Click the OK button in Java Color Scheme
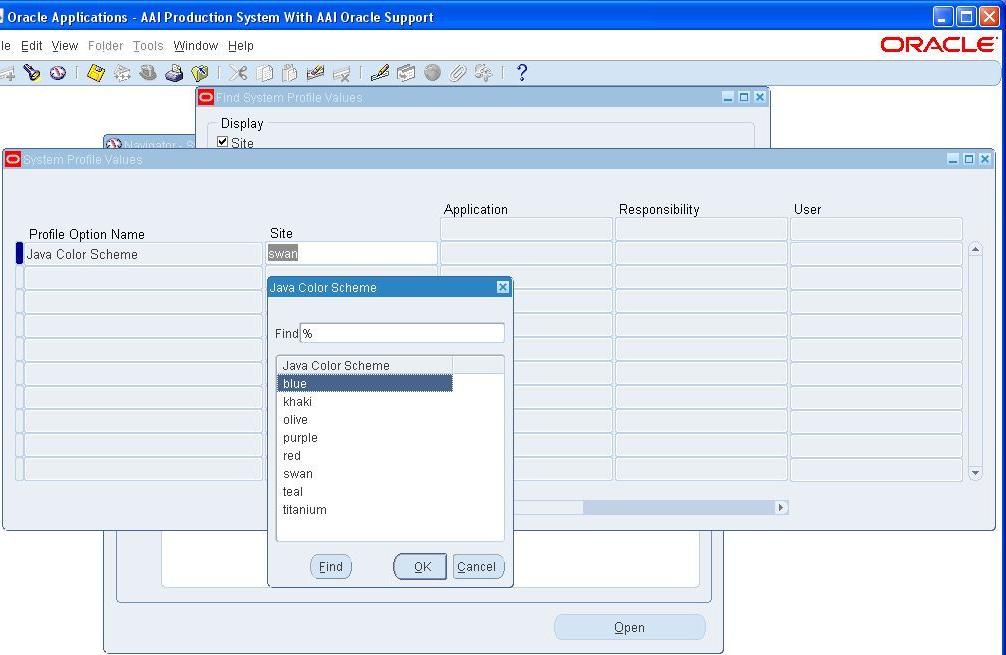This screenshot has width=1006, height=655. click(x=419, y=566)
